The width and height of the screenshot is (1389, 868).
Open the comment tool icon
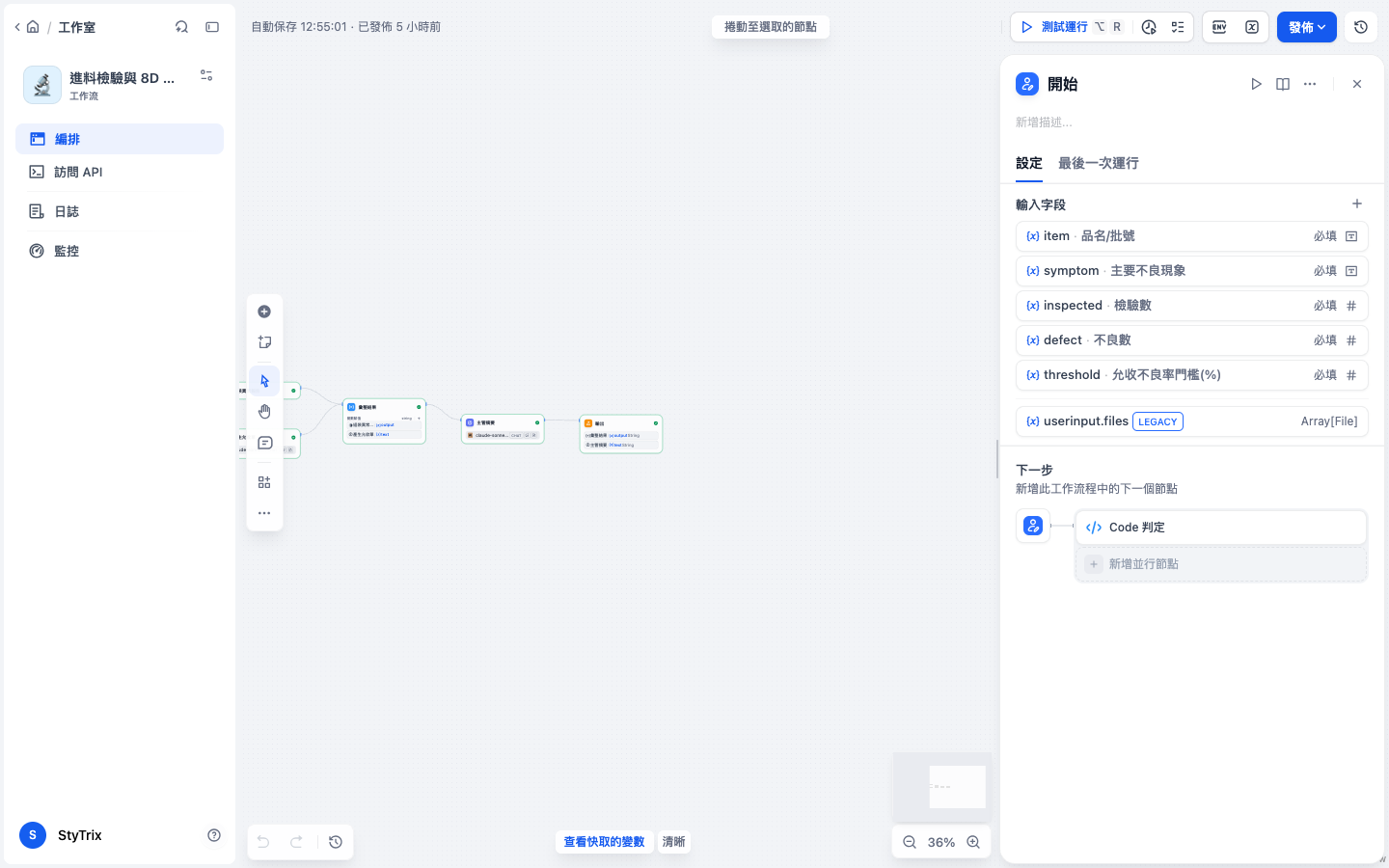tap(264, 443)
